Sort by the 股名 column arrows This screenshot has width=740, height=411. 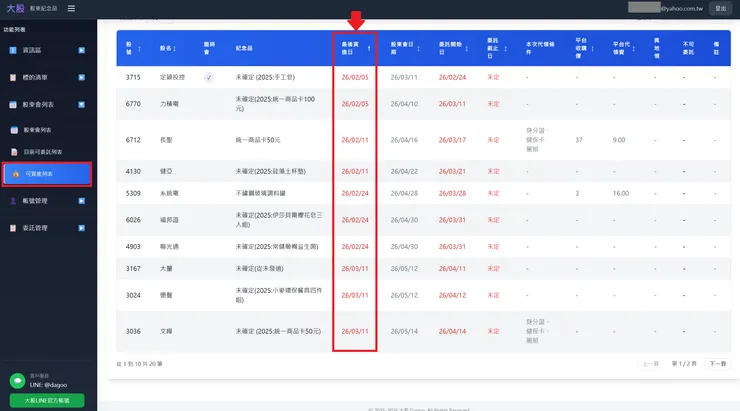pyautogui.click(x=175, y=49)
